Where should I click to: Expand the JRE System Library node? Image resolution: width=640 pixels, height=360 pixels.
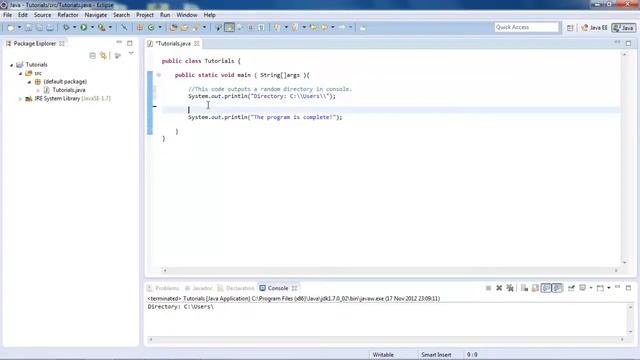point(20,99)
